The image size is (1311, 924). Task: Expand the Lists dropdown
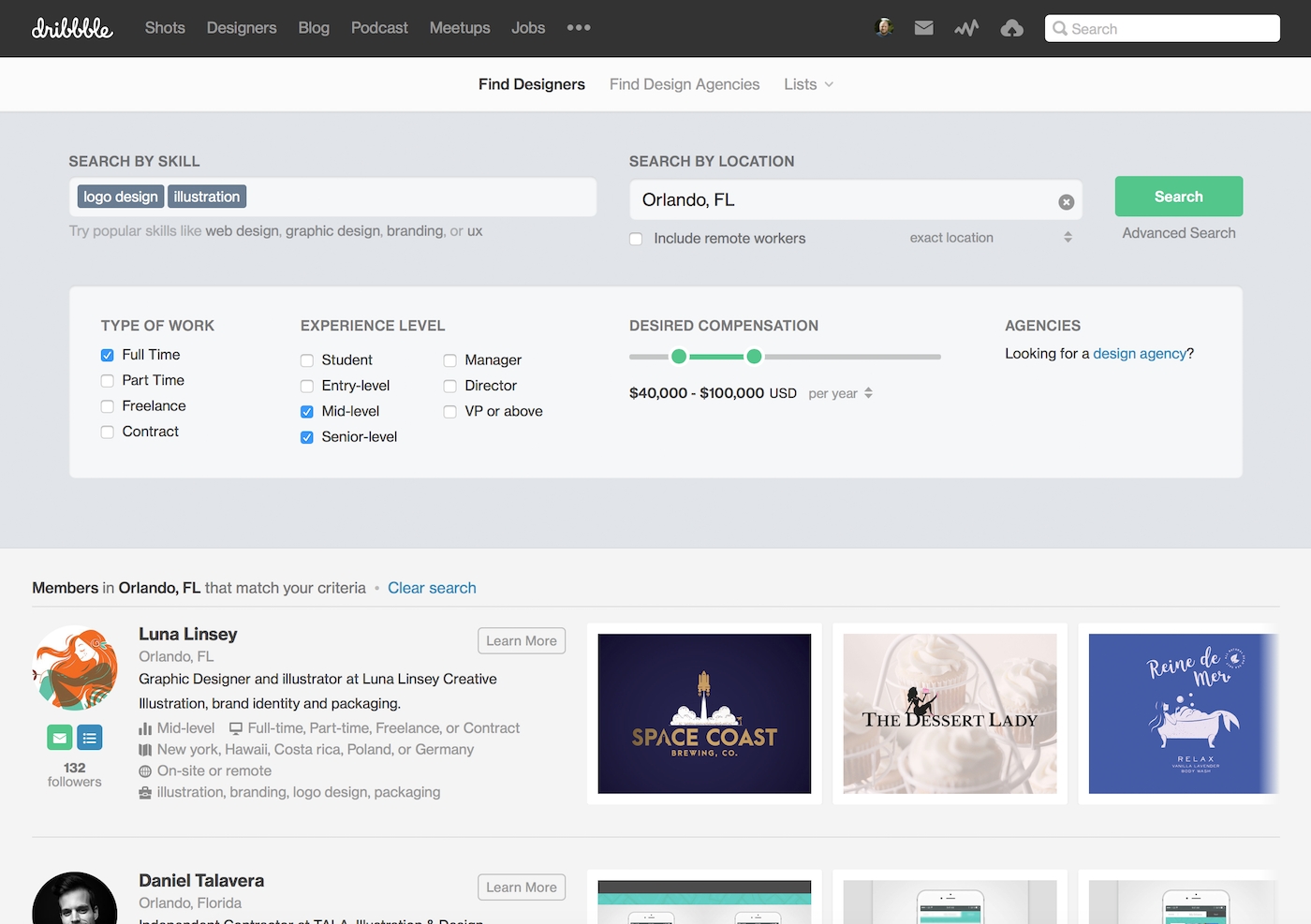click(x=809, y=84)
